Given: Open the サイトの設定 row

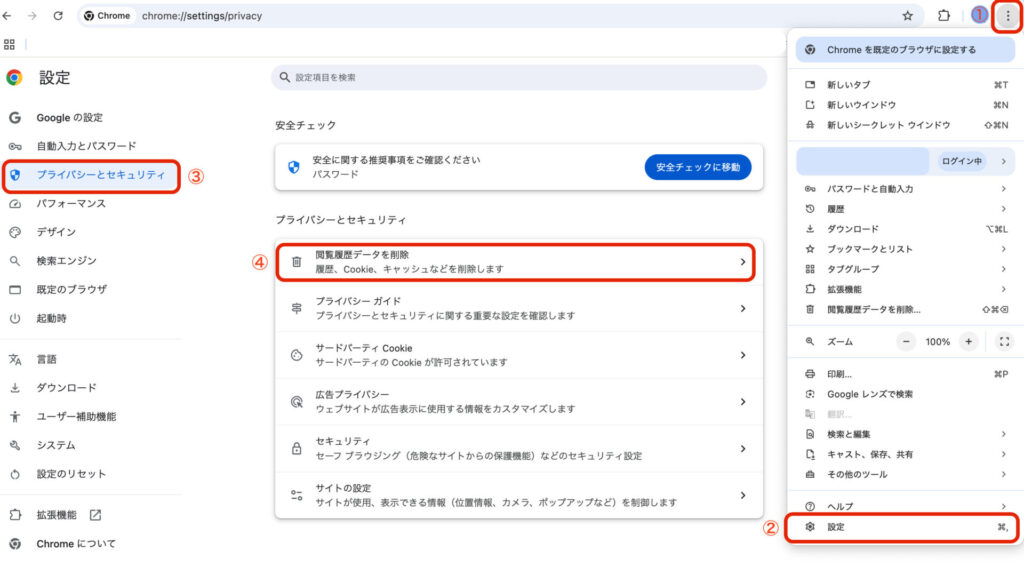Looking at the screenshot, I should [x=519, y=495].
